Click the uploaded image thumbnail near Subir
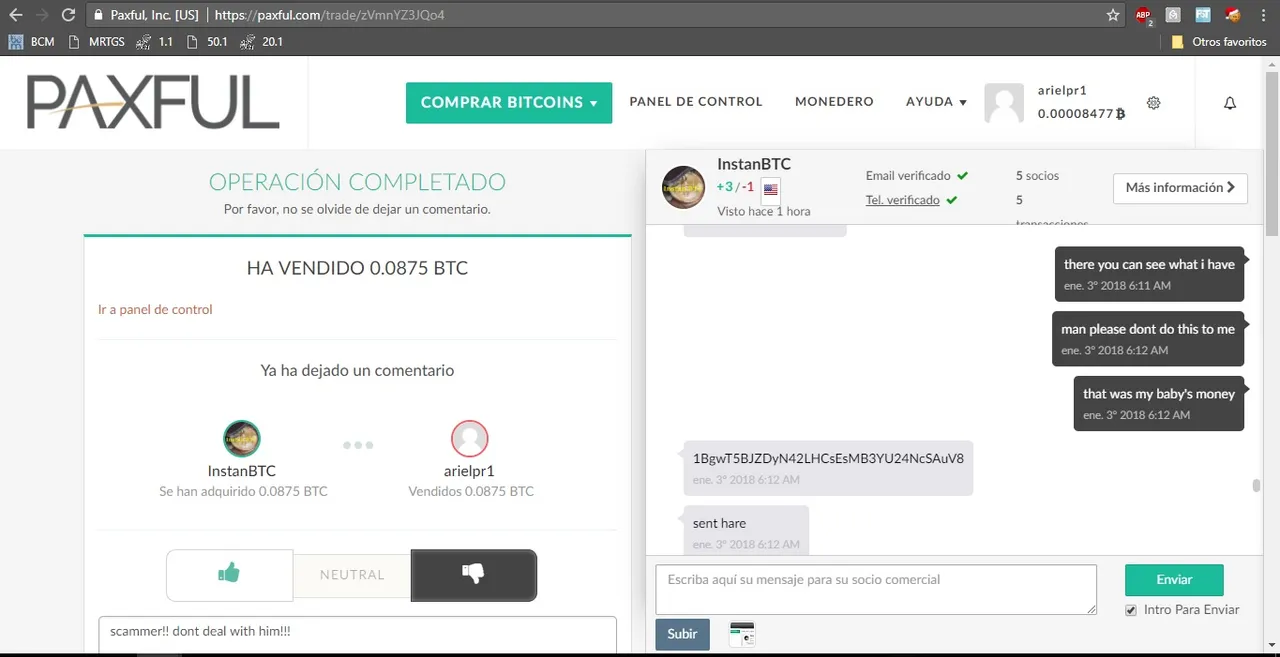Screen dimensions: 1280x657 (741, 634)
